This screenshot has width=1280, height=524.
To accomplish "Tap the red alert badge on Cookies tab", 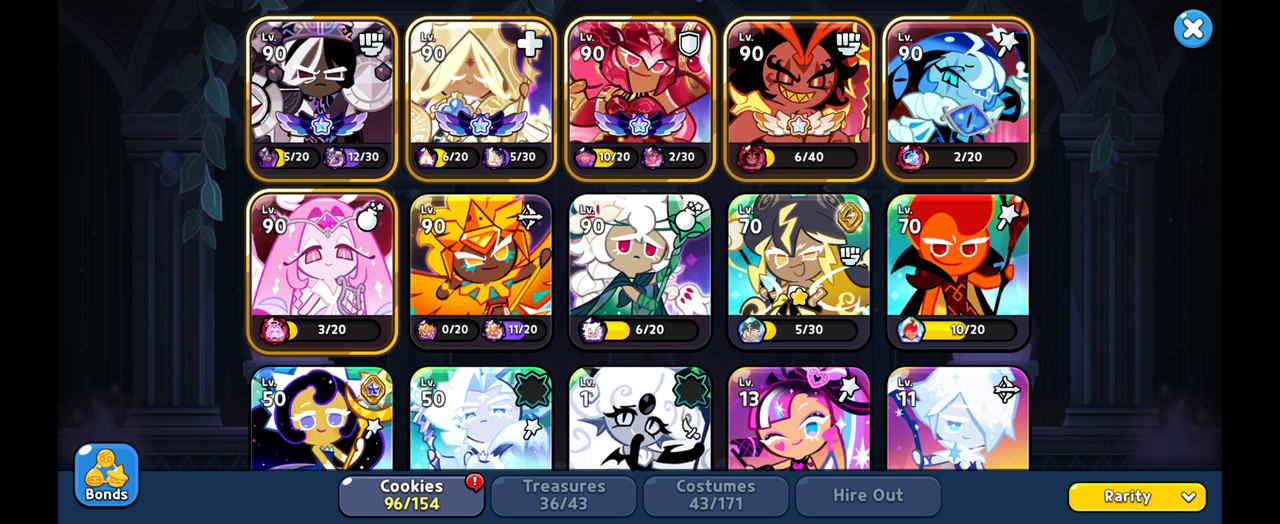I will coord(474,482).
